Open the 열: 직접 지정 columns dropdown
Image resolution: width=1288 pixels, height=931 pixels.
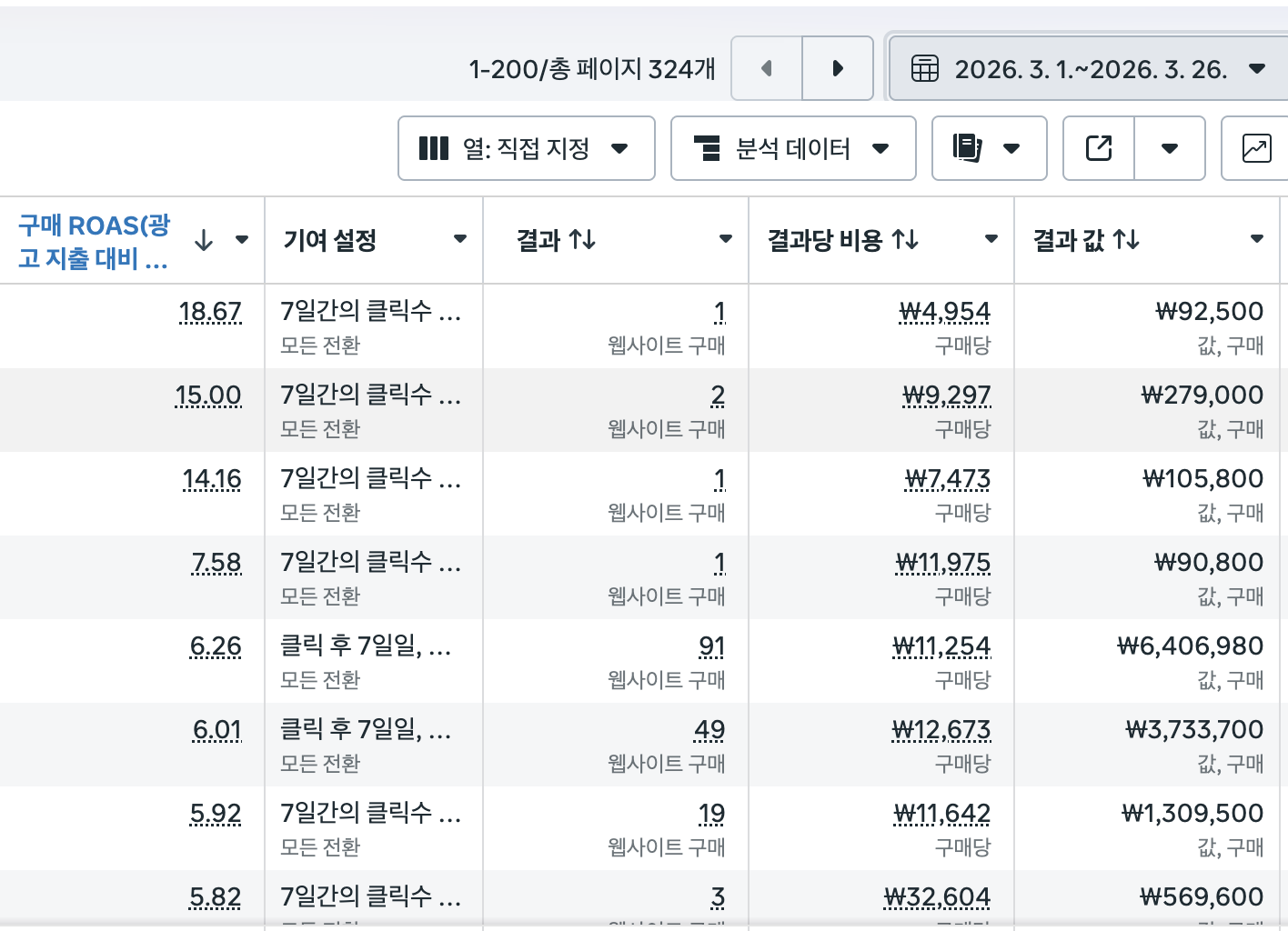coord(526,148)
